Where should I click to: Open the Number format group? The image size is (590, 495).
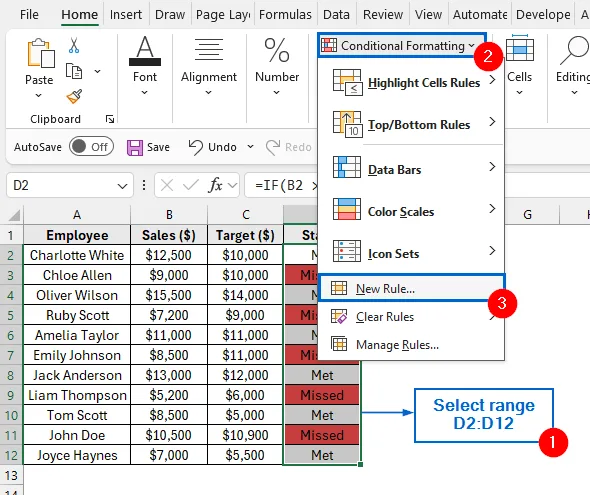tap(277, 66)
